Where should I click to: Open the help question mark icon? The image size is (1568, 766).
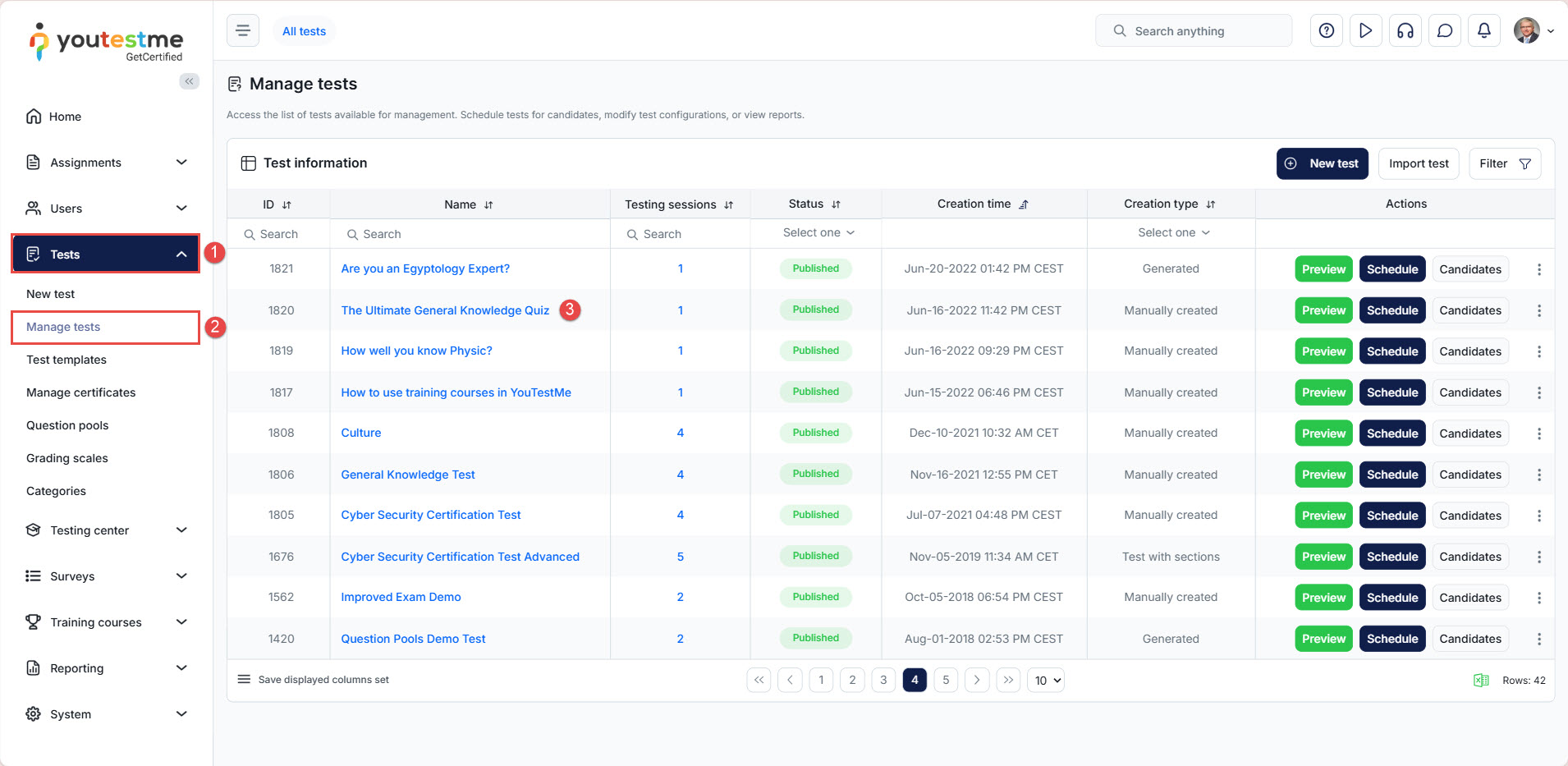[1326, 31]
